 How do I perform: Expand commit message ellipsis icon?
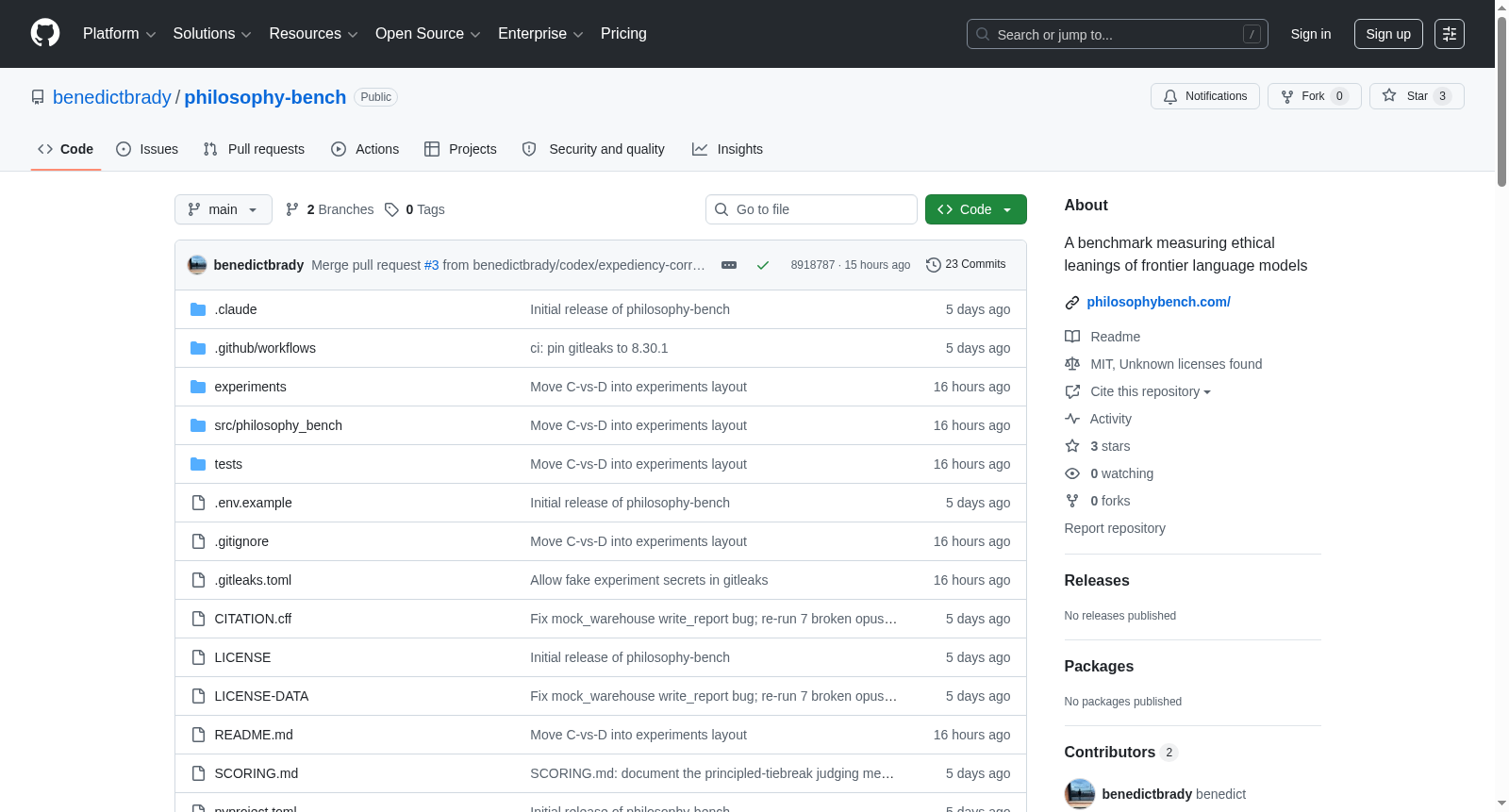[729, 265]
